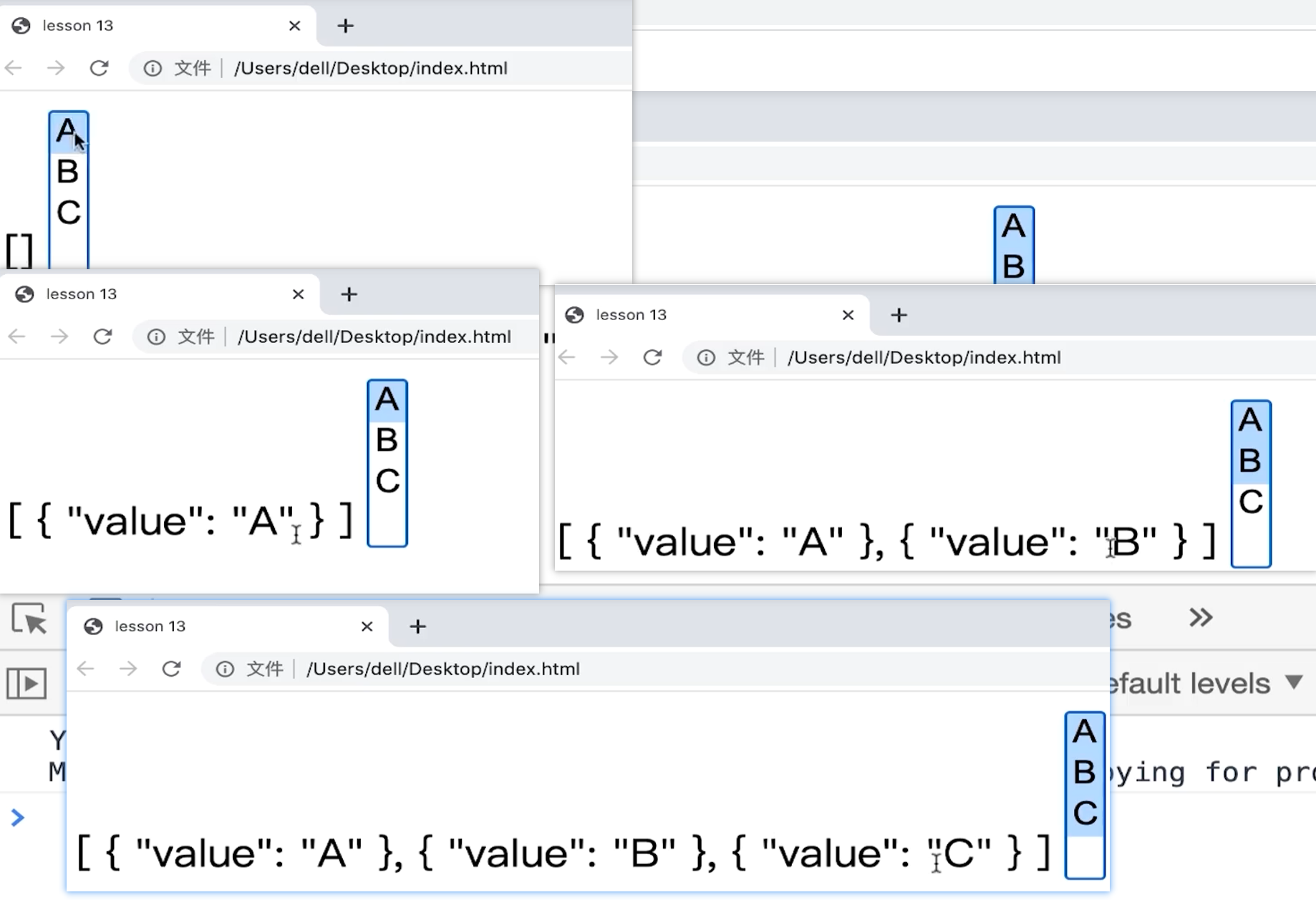The width and height of the screenshot is (1316, 900).
Task: Select option B in the empty-array window list
Action: 69,172
